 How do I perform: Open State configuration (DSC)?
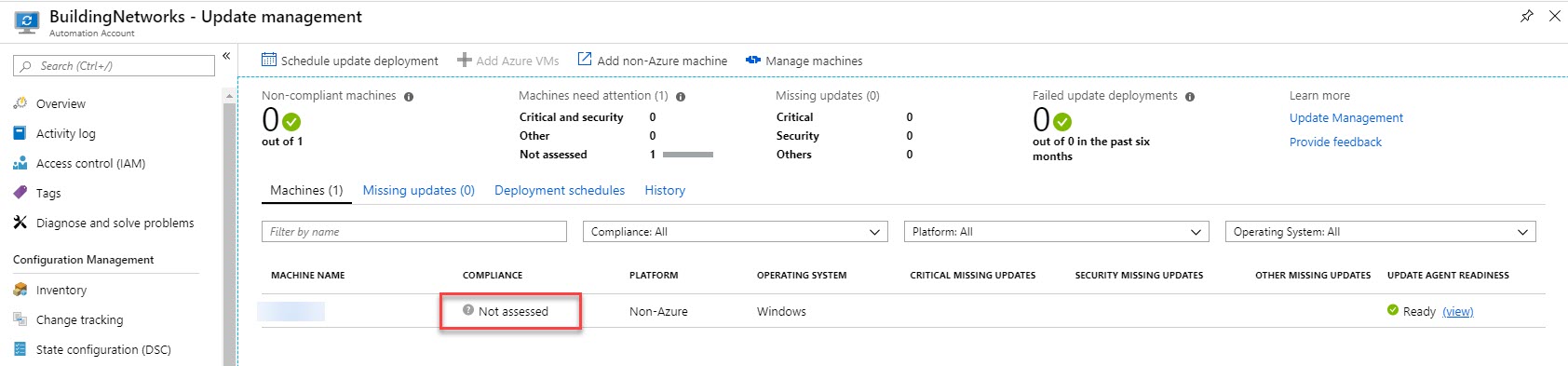103,349
